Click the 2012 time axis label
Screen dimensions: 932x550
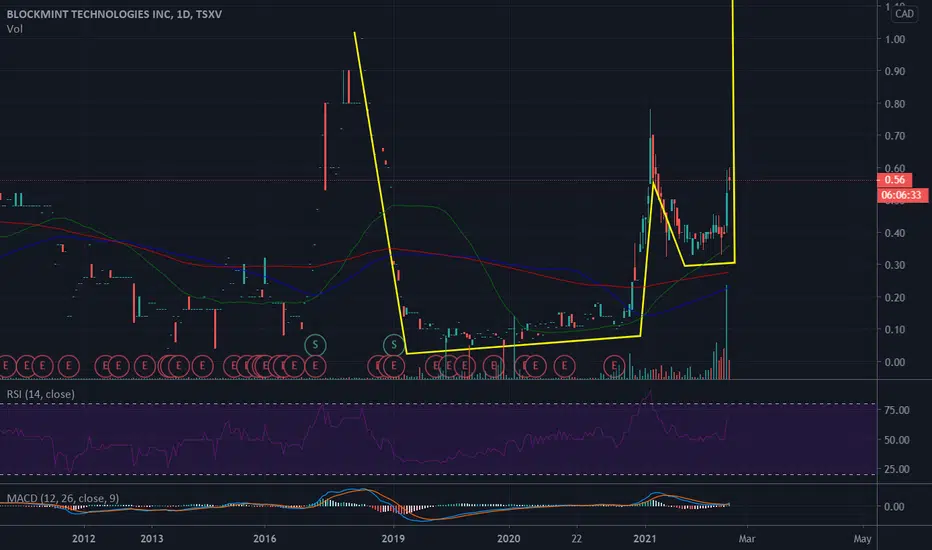pyautogui.click(x=83, y=539)
